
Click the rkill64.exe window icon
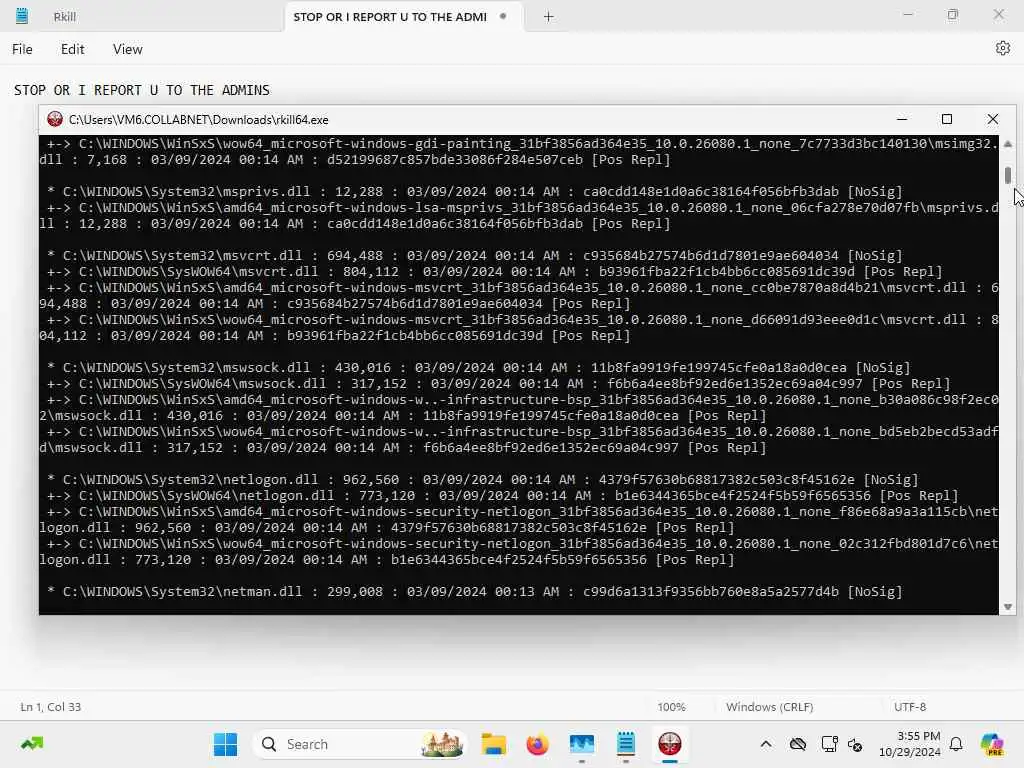click(x=55, y=119)
